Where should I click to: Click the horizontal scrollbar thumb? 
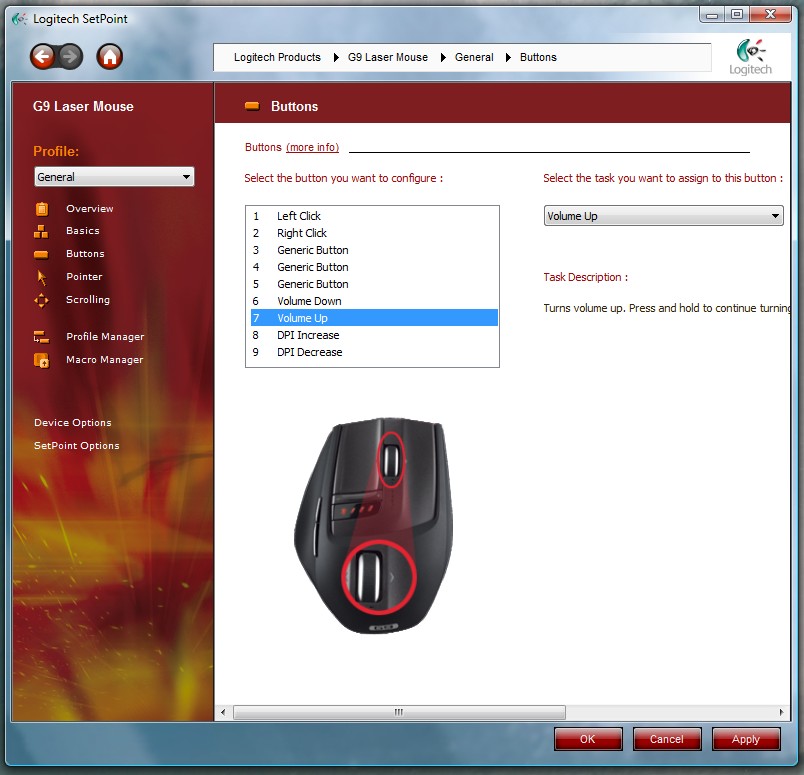coord(399,712)
